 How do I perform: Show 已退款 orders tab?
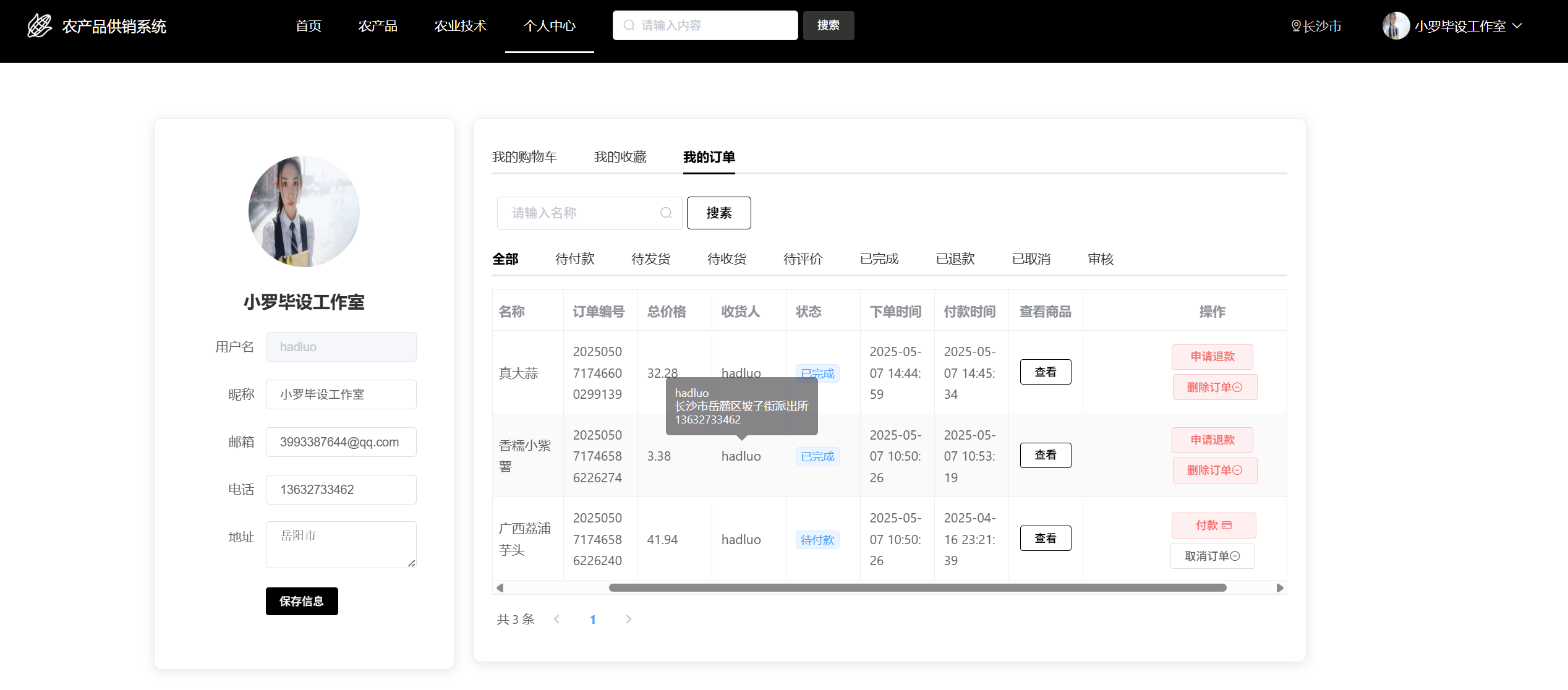955,259
